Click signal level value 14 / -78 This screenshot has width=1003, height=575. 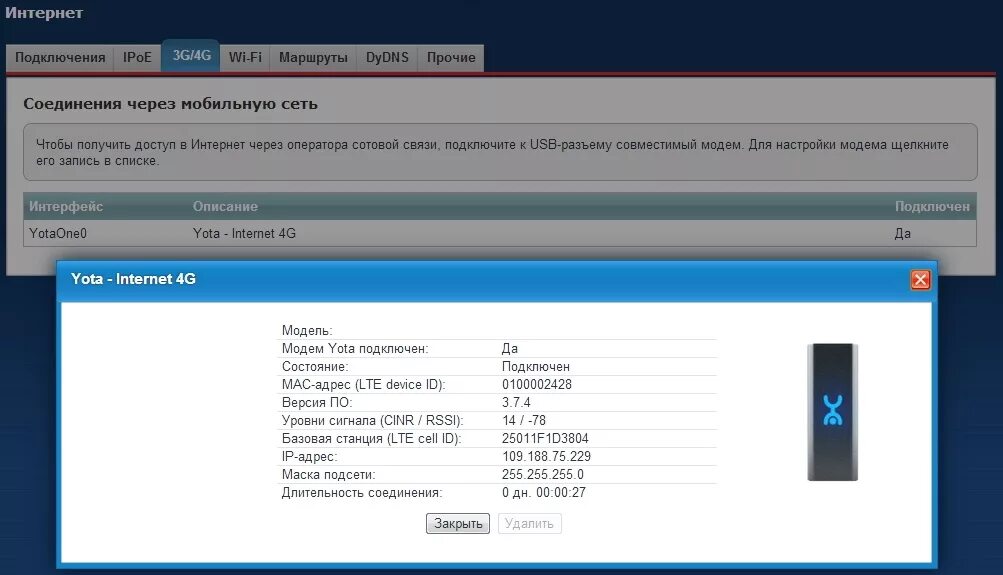click(524, 420)
